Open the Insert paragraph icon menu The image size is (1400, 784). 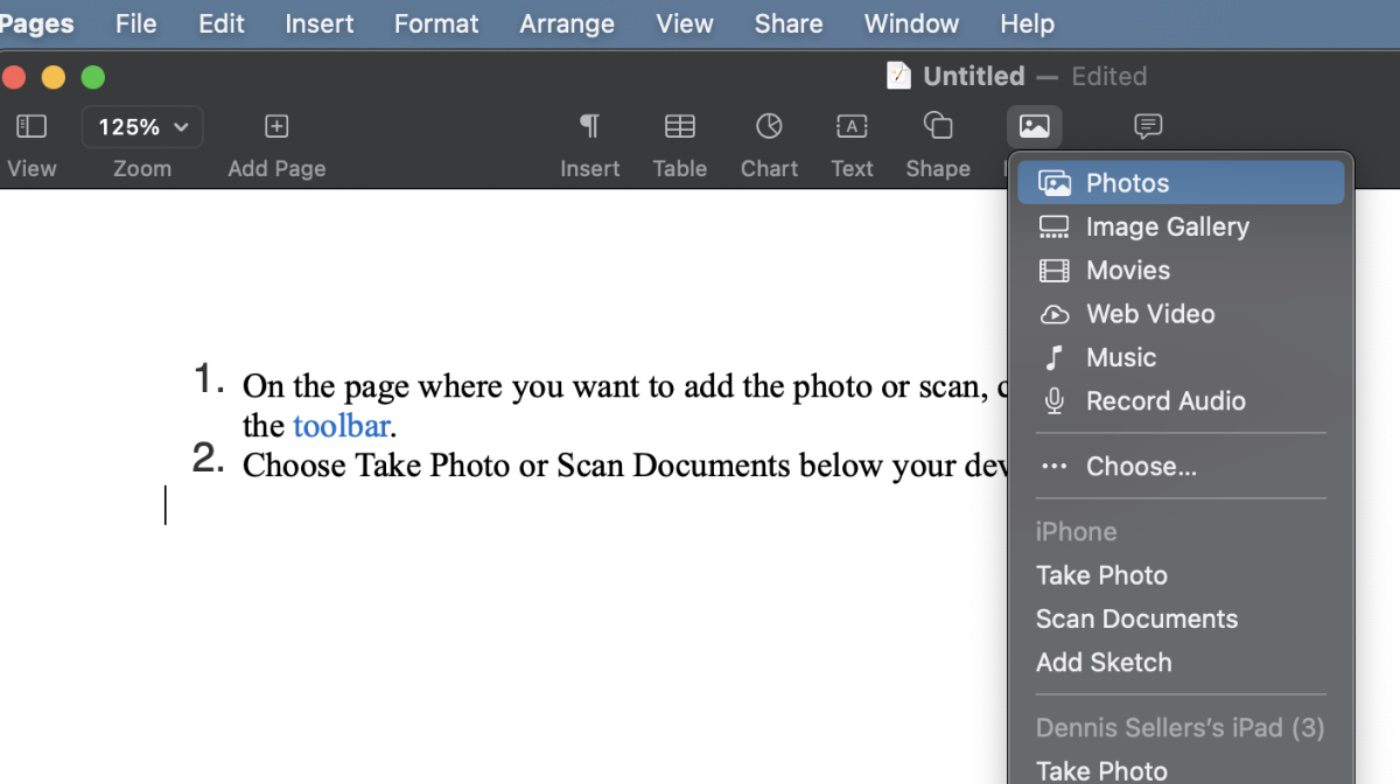tap(589, 127)
